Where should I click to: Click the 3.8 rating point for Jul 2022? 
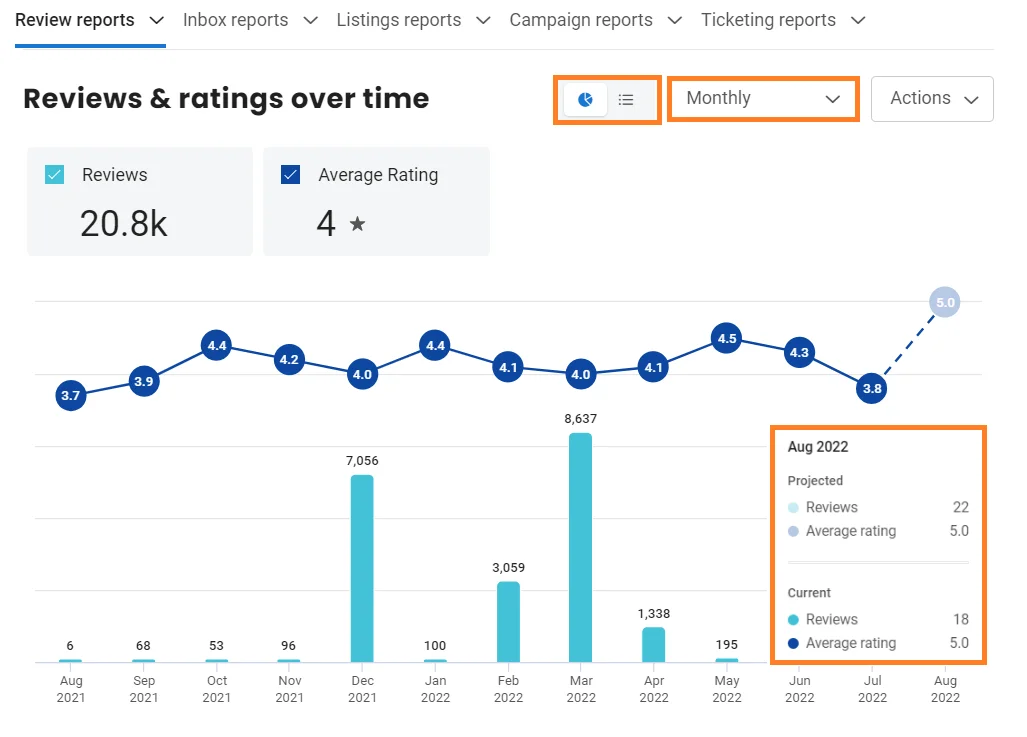coord(872,389)
